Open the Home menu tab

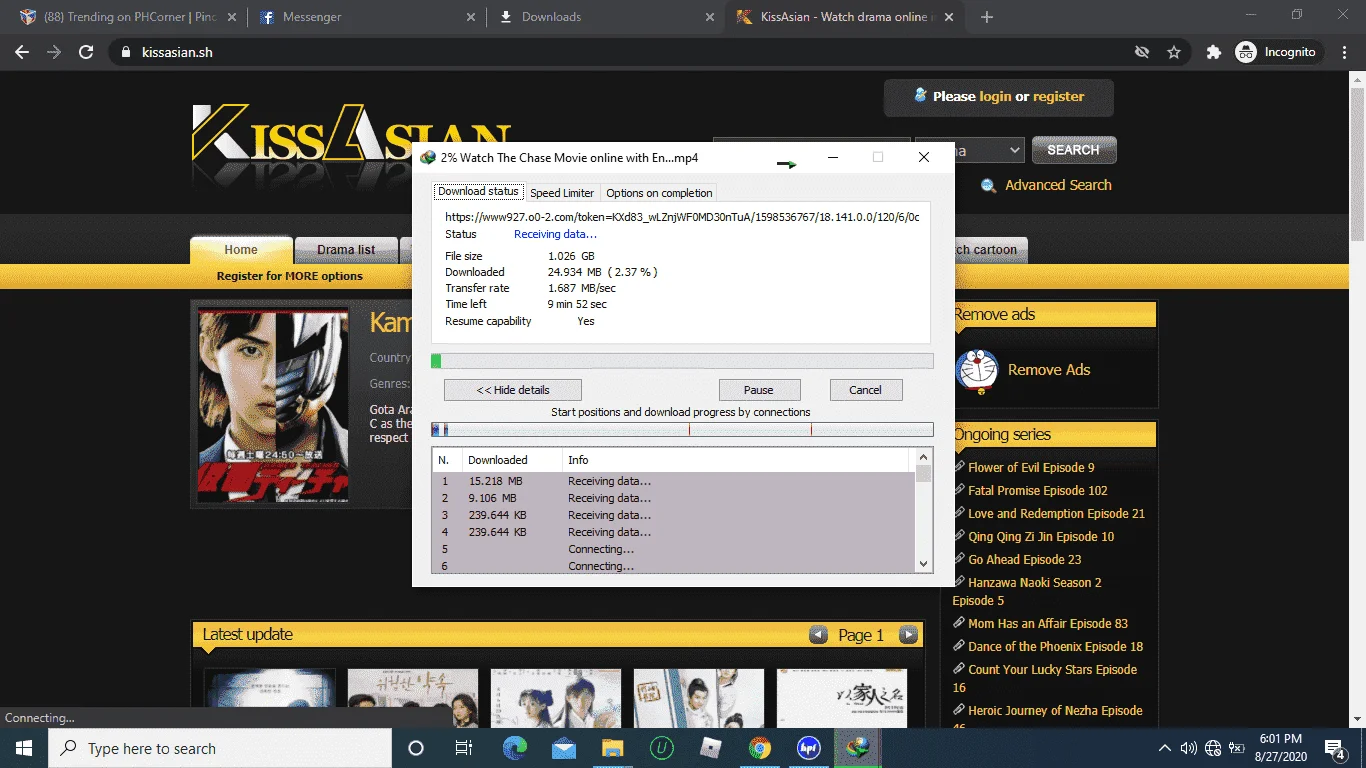point(241,250)
